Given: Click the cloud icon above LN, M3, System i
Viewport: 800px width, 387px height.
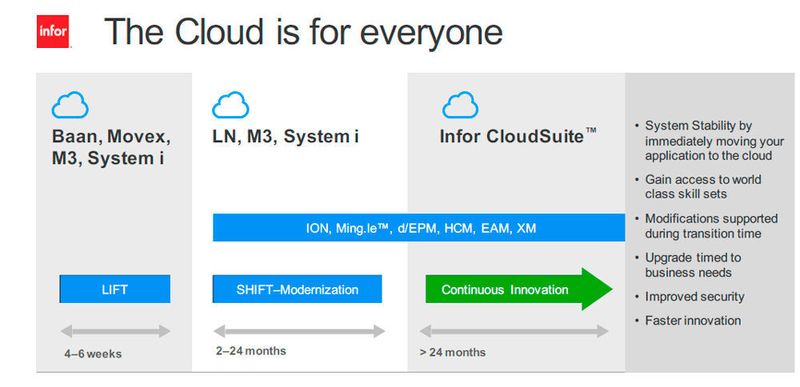Looking at the screenshot, I should 231,105.
